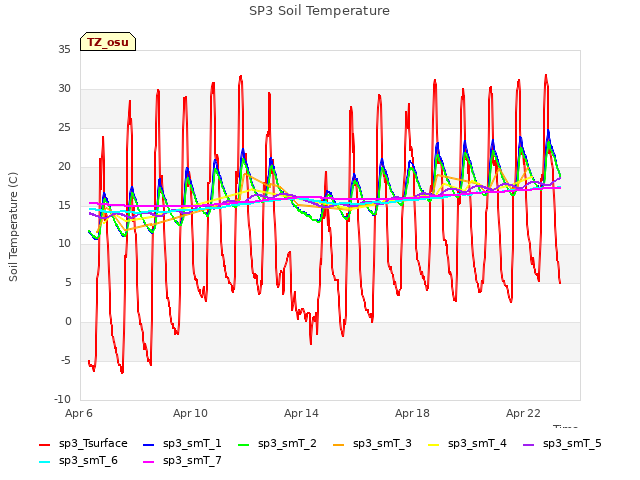The height and width of the screenshot is (480, 640).
Task: Click the blue sp3_smT_1 legend swatch
Action: pyautogui.click(x=149, y=444)
